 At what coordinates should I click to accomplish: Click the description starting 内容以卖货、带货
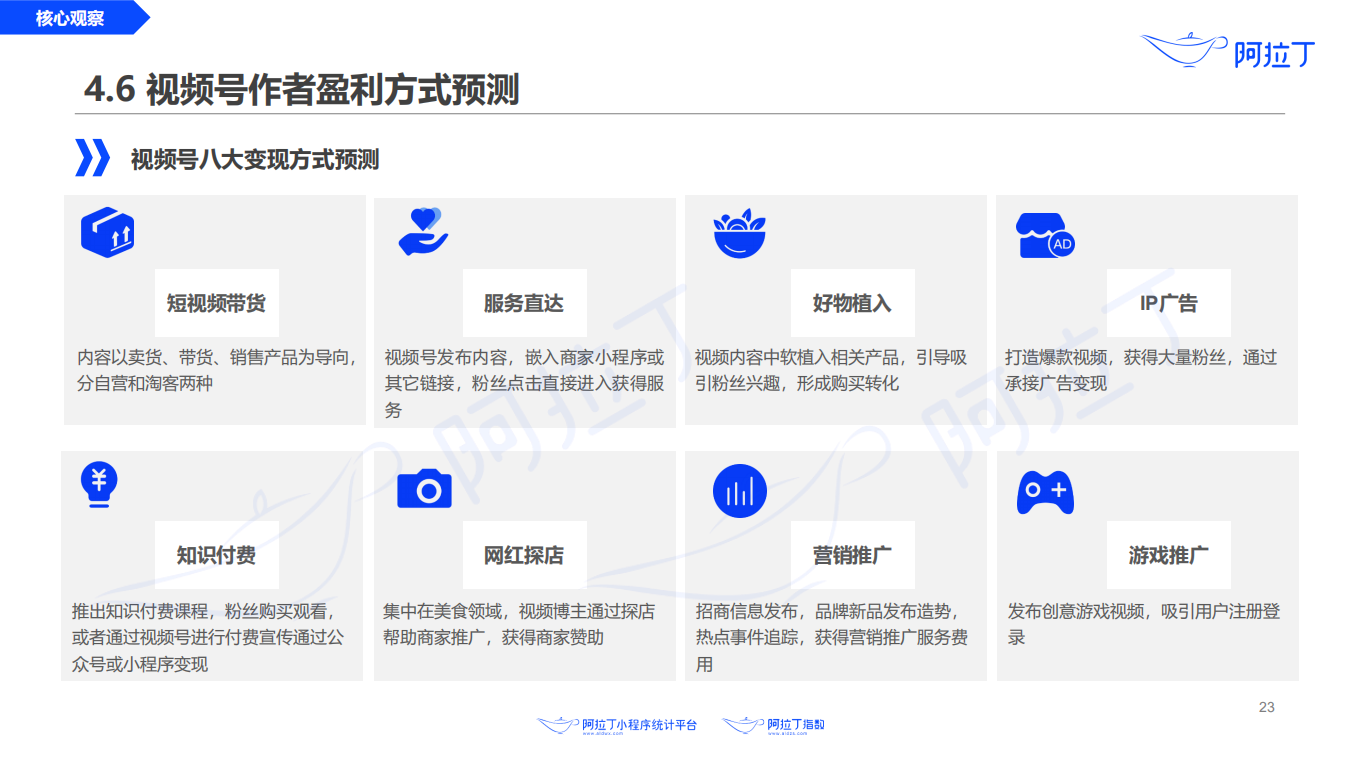coord(217,370)
